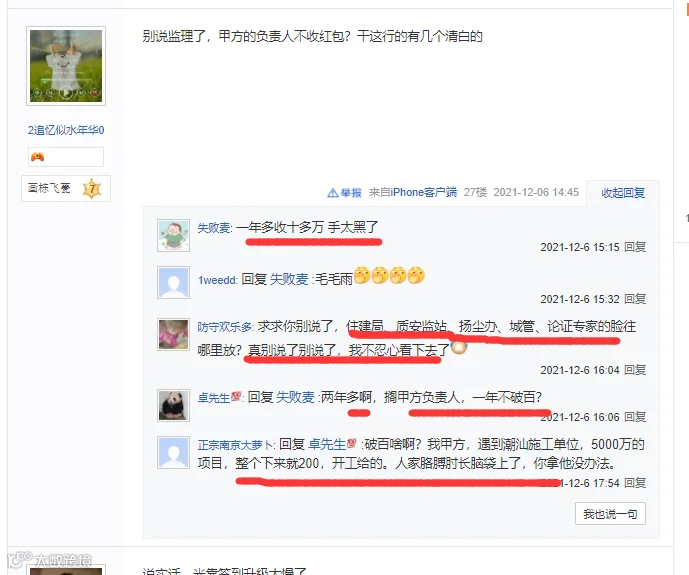
Task: Click 卓先生 panda avatar
Action: coord(174,405)
